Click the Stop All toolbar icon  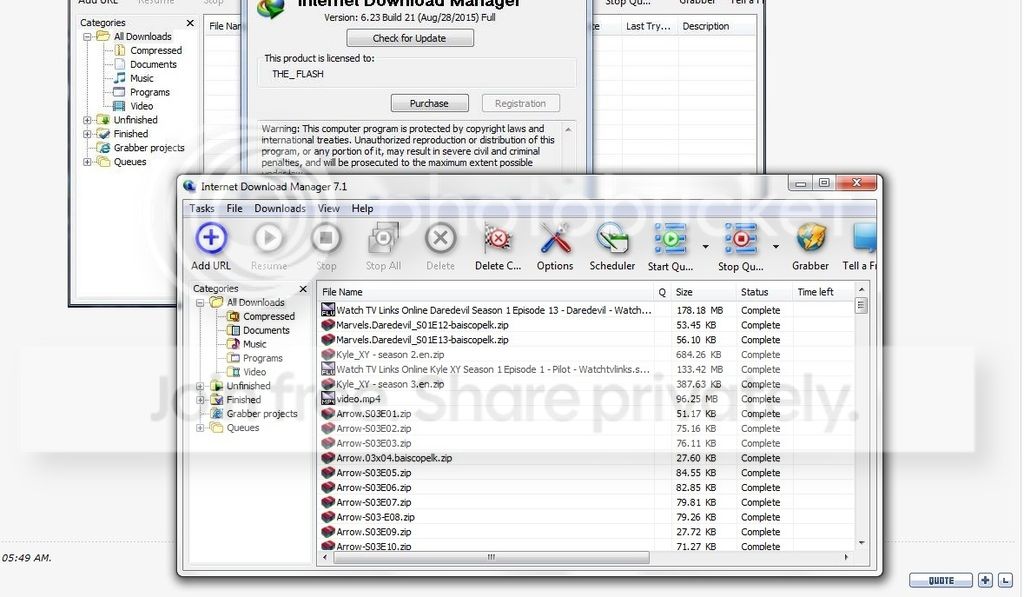383,238
